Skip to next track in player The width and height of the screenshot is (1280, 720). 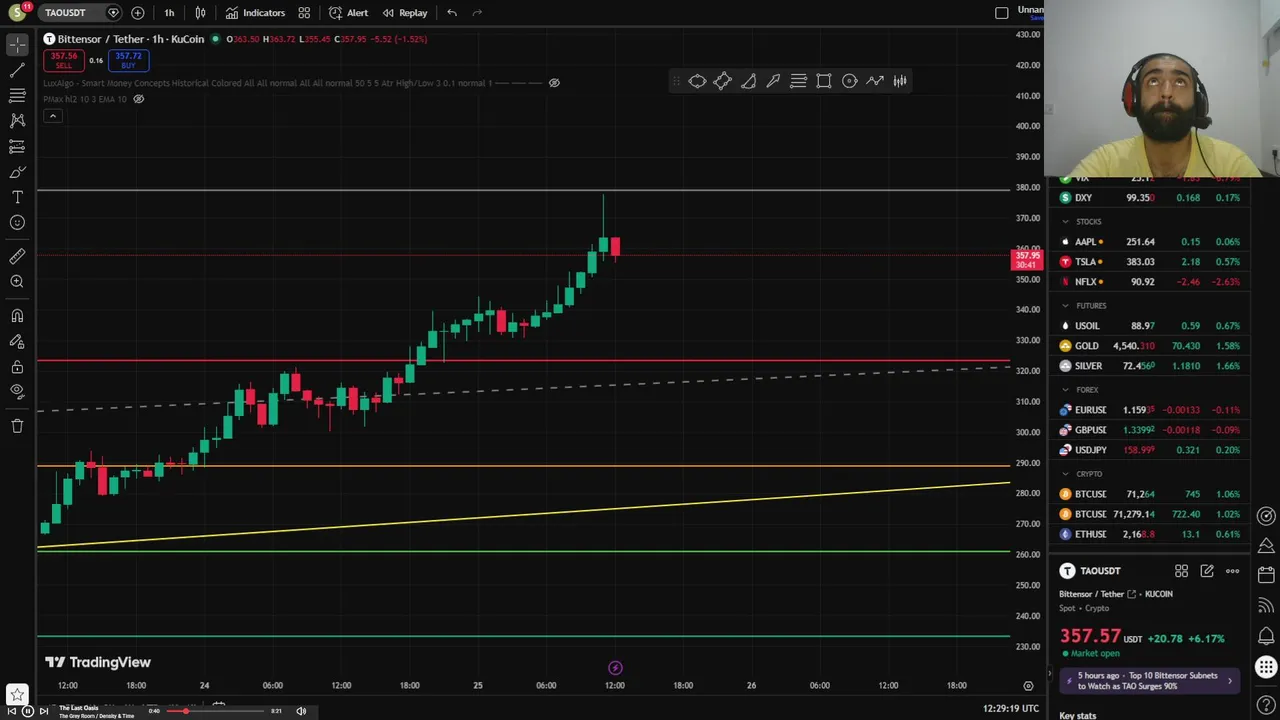43,711
